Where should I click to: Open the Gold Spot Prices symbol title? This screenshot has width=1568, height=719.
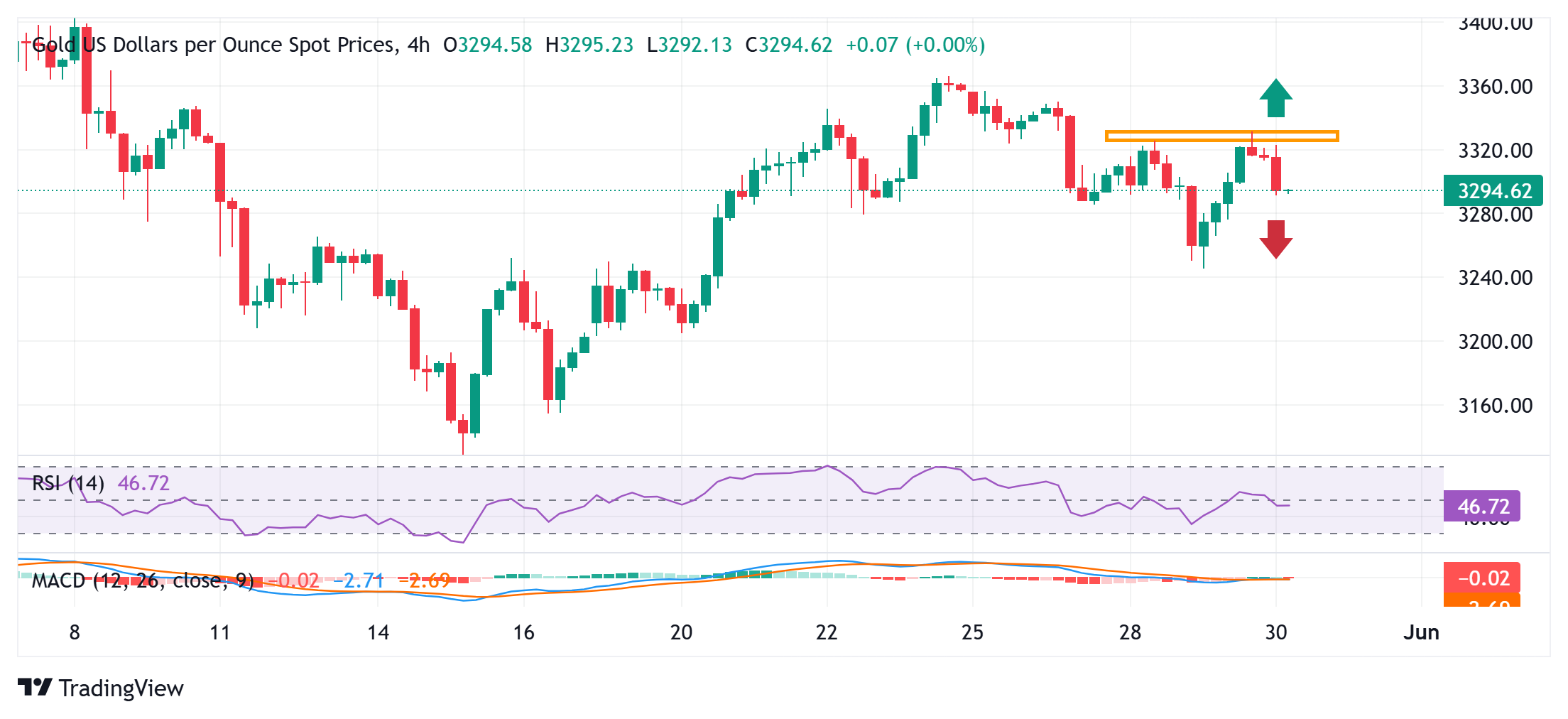(x=212, y=45)
